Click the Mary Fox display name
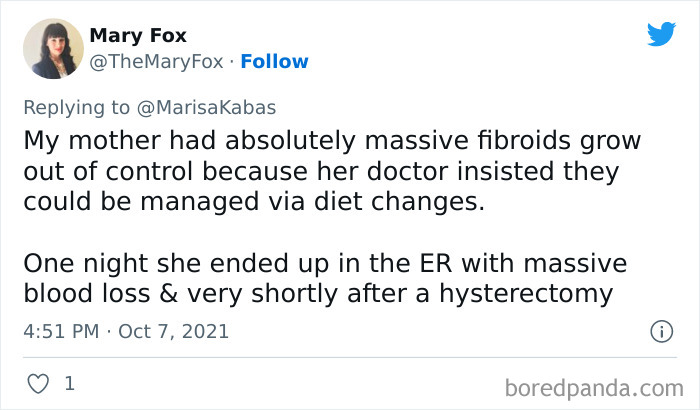The image size is (700, 410). tap(138, 36)
